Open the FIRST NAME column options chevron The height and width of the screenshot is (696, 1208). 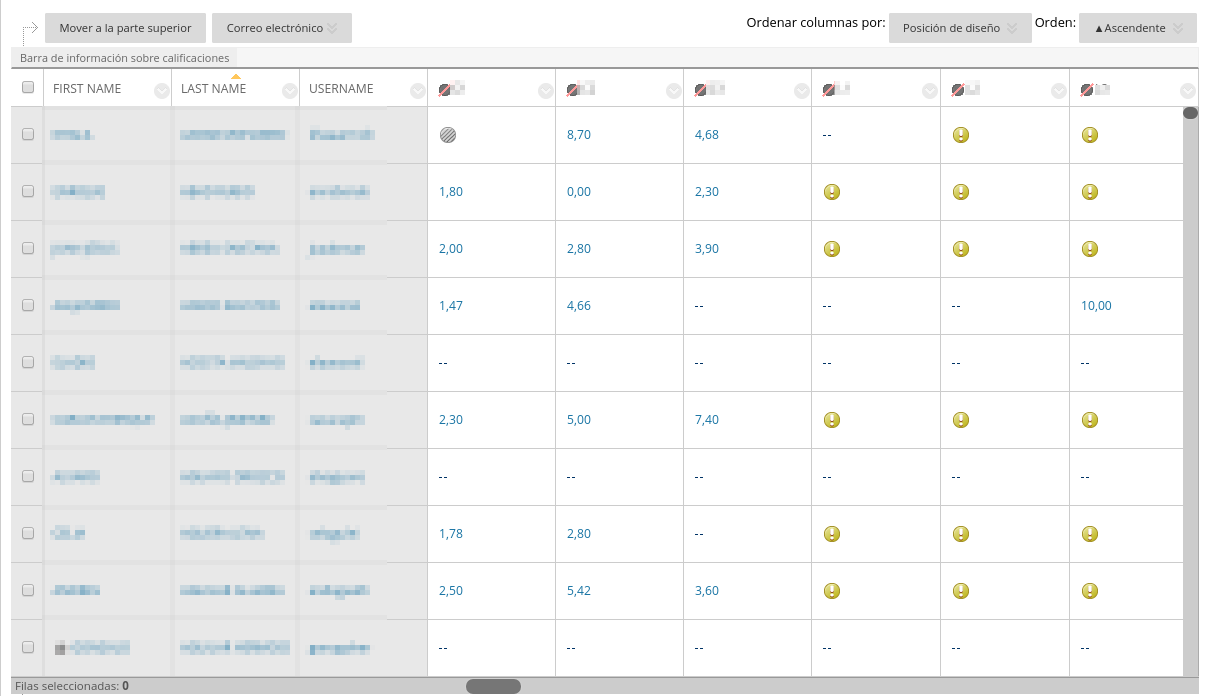(162, 91)
